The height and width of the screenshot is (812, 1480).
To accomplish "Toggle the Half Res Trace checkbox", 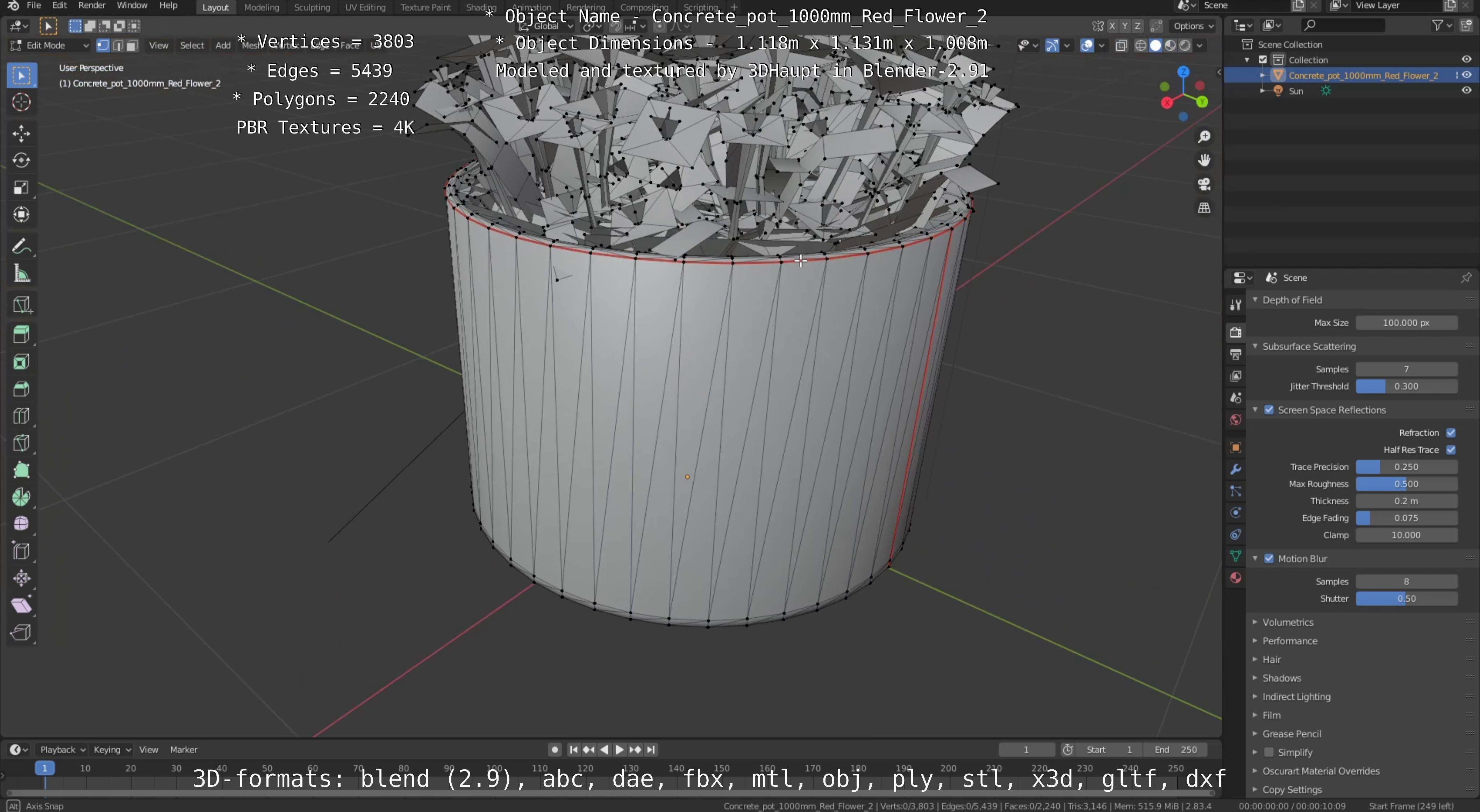I will [1451, 450].
